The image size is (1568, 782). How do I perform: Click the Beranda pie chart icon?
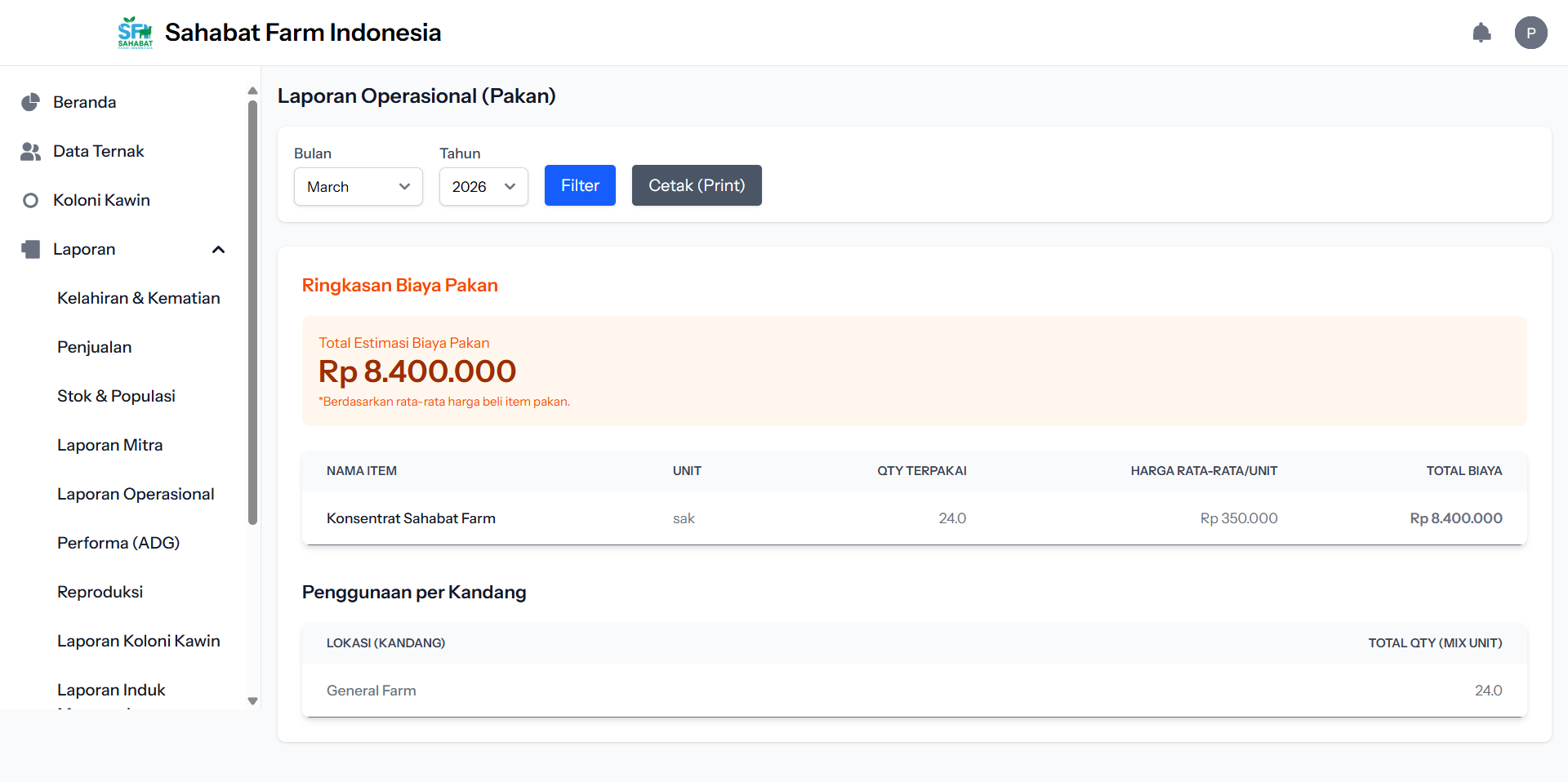[31, 102]
